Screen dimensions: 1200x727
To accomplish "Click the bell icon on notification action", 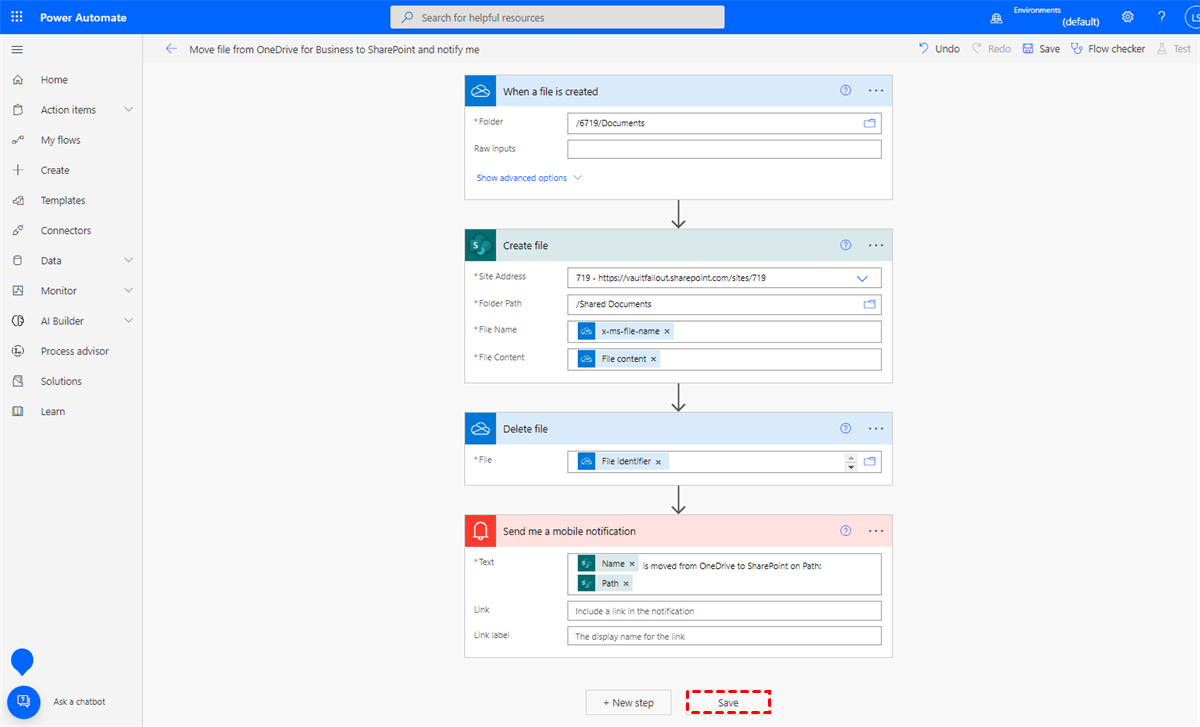I will pos(481,531).
